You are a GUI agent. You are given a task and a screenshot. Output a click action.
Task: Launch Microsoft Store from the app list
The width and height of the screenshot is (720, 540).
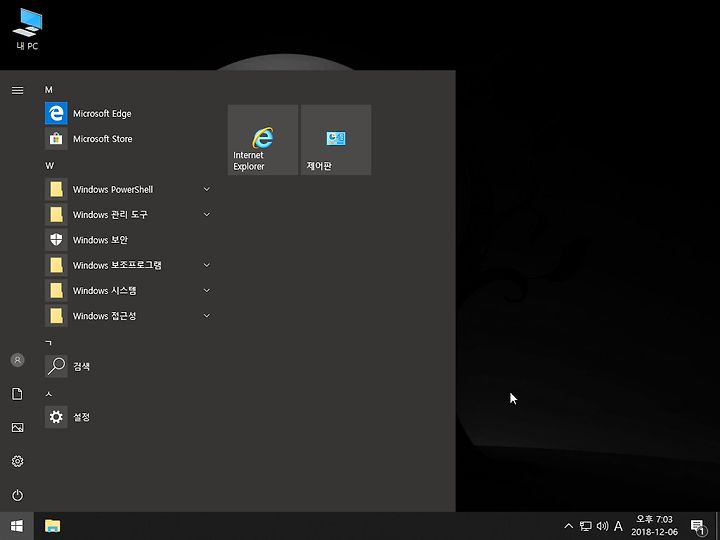pyautogui.click(x=129, y=139)
